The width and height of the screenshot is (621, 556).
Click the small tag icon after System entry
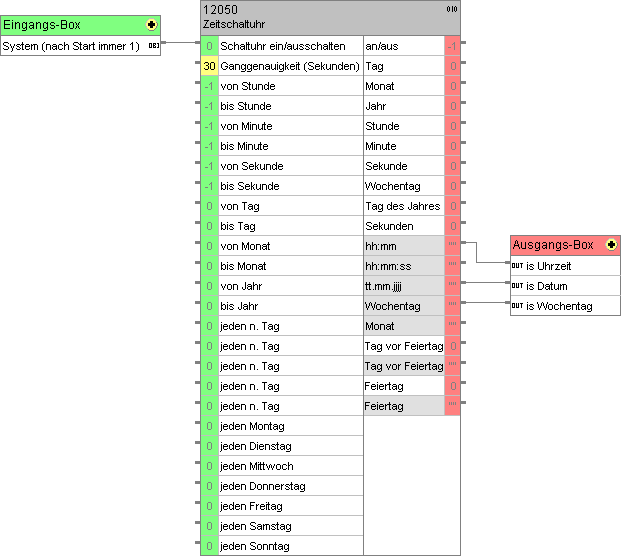tap(153, 46)
